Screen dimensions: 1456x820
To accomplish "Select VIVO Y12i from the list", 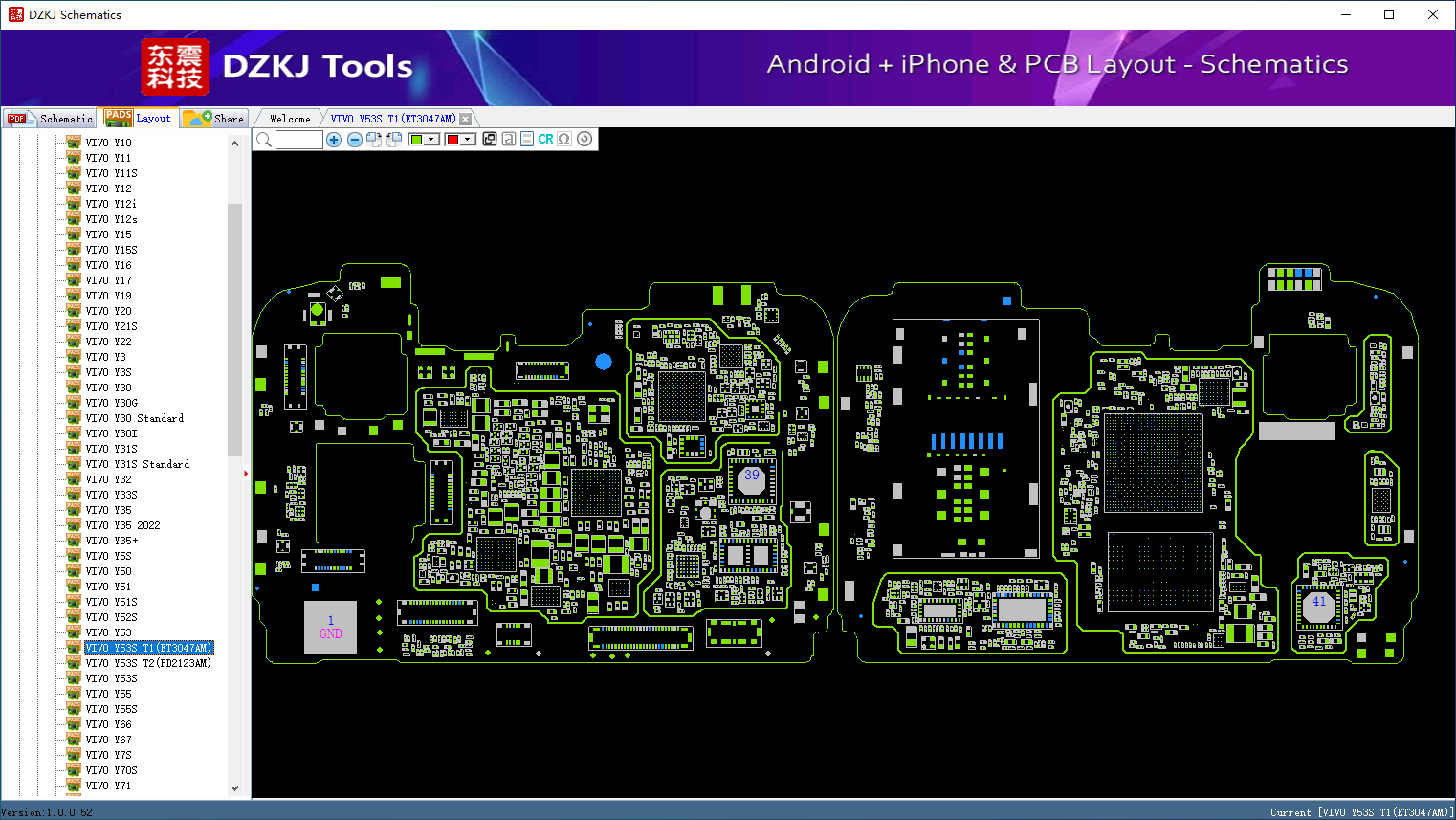I will point(111,204).
